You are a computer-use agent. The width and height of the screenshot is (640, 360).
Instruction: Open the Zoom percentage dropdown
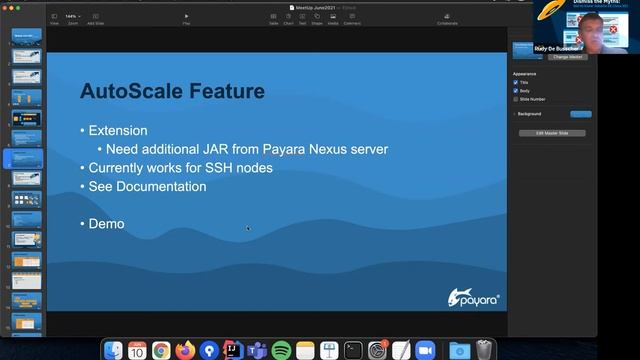click(x=73, y=16)
